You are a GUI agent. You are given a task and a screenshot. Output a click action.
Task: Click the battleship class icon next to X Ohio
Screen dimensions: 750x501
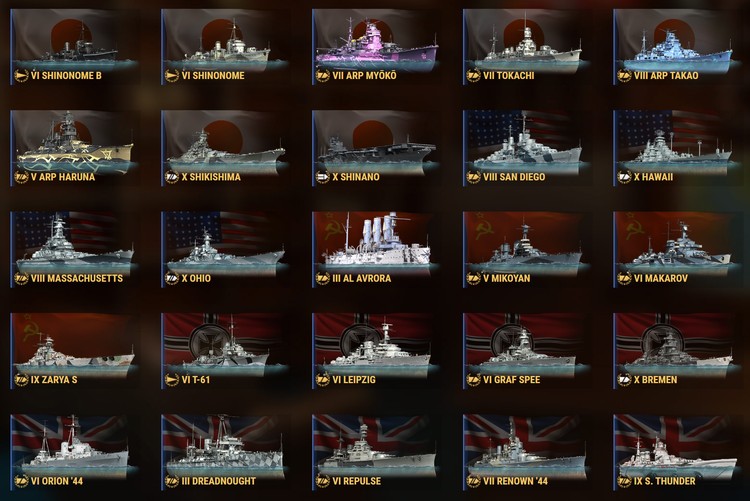[172, 278]
